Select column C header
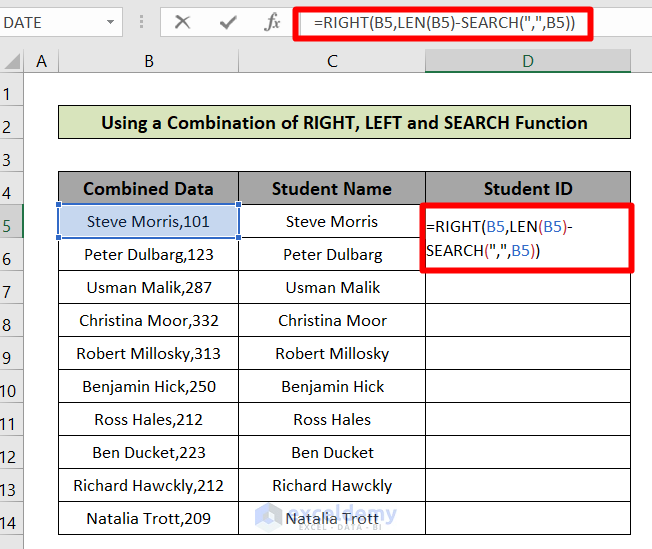 coord(332,62)
